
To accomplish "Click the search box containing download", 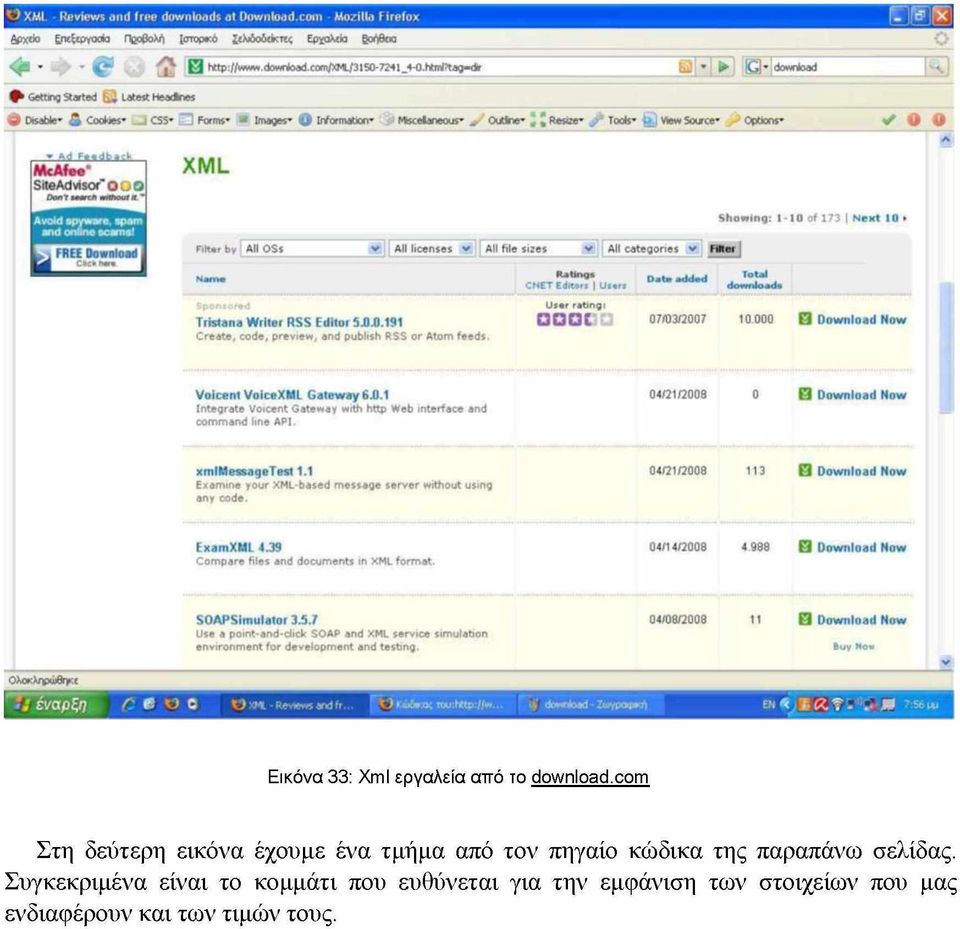I will 848,67.
